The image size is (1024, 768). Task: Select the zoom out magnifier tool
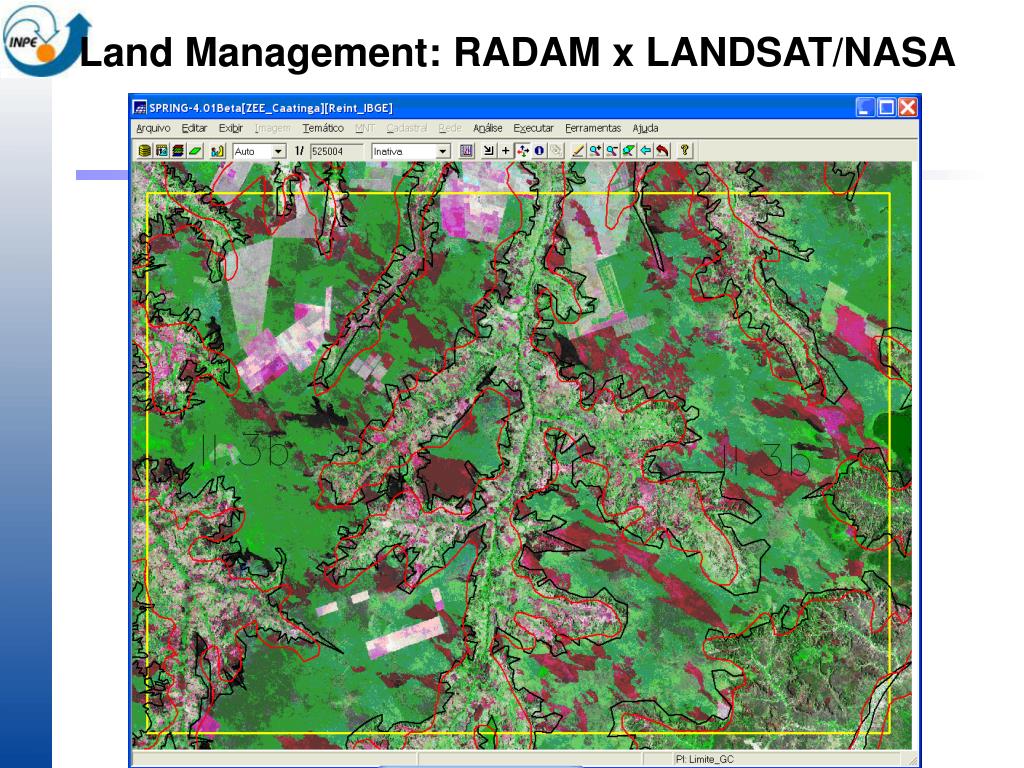point(612,151)
